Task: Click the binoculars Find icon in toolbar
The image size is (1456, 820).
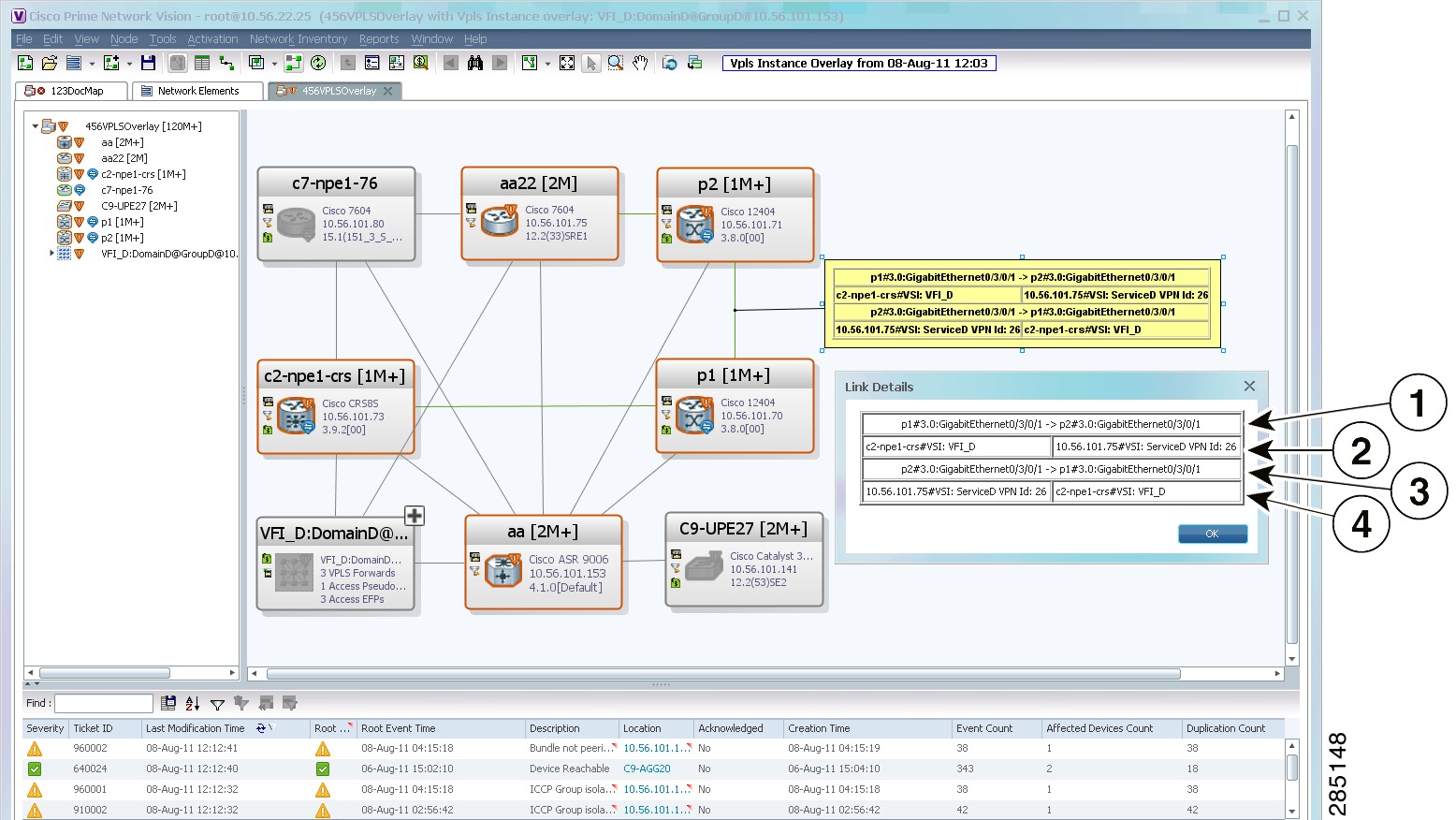Action: (x=475, y=63)
